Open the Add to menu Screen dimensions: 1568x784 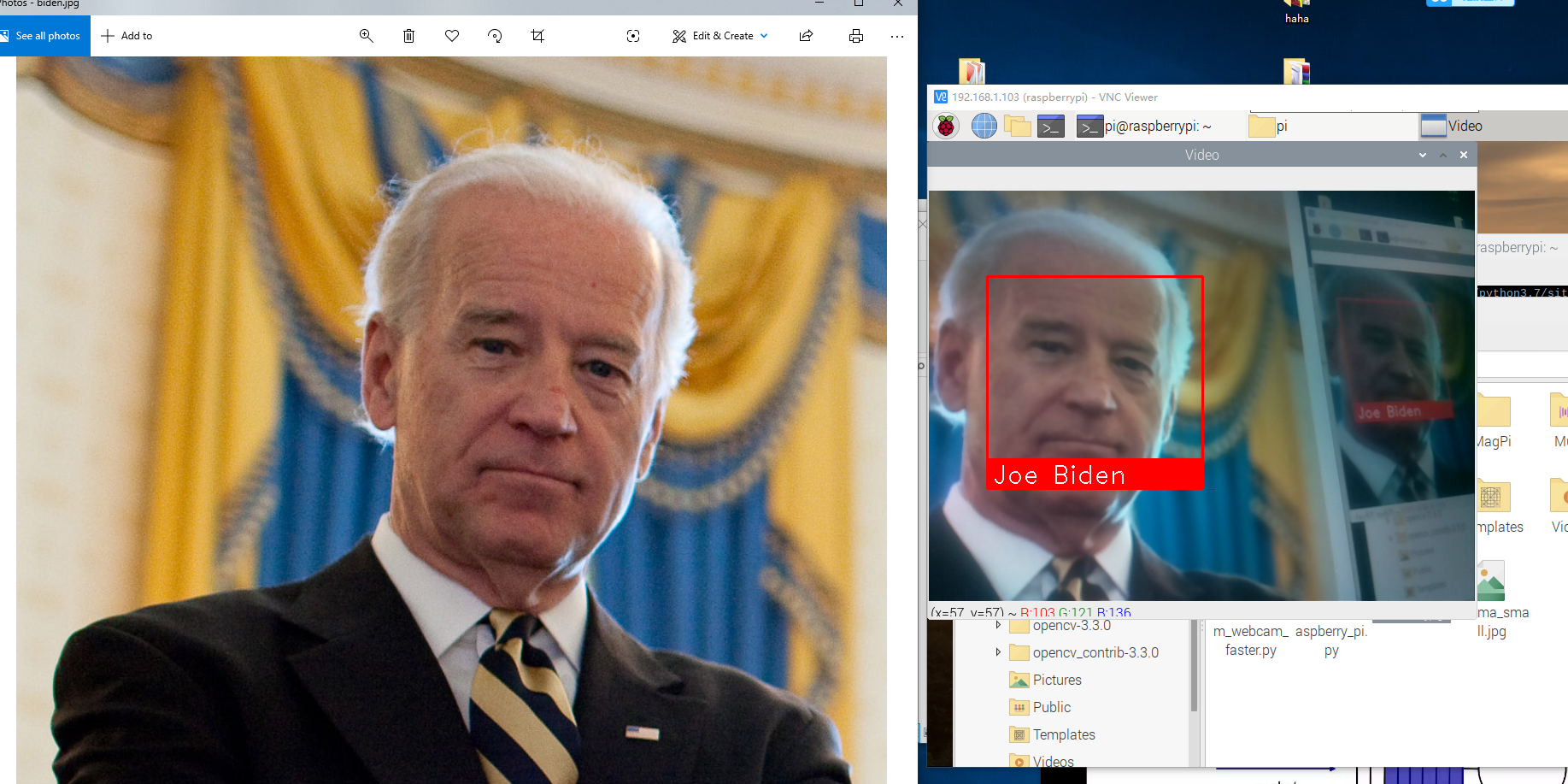[x=126, y=36]
